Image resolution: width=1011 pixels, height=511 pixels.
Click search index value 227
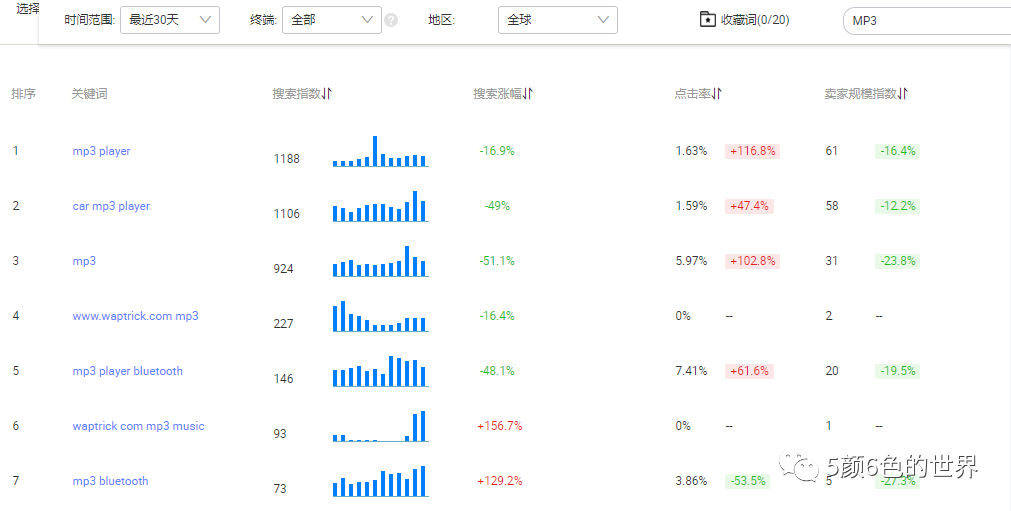point(283,323)
